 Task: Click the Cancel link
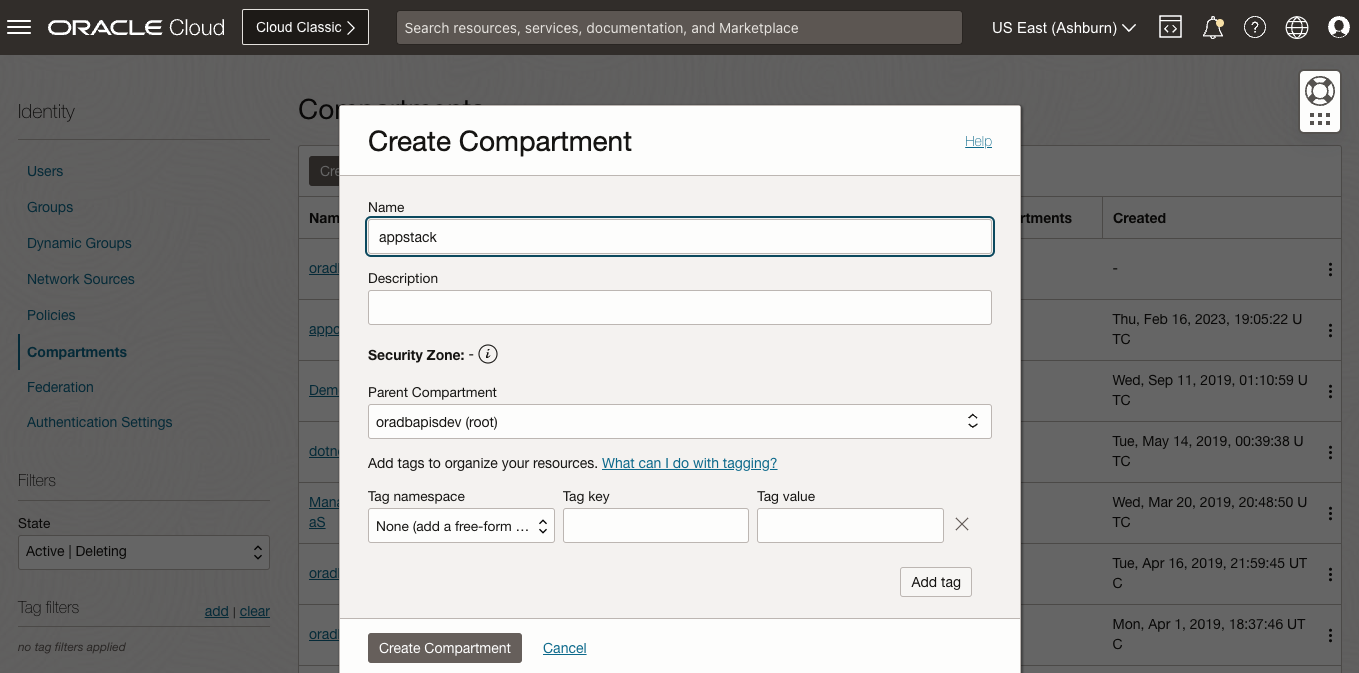(x=565, y=648)
